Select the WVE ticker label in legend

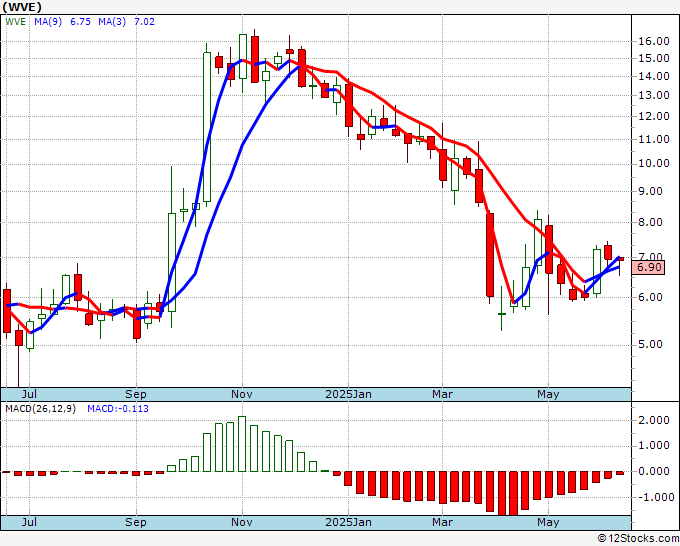click(16, 22)
